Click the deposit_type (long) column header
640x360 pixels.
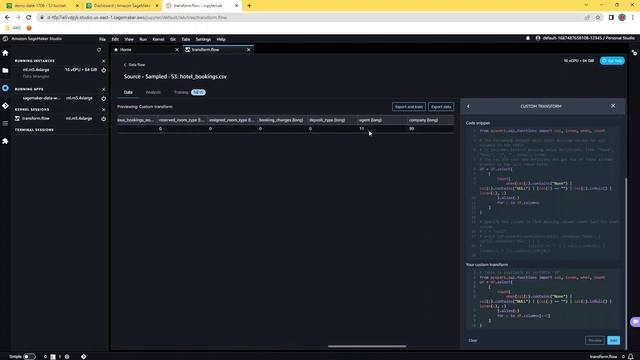(331, 120)
